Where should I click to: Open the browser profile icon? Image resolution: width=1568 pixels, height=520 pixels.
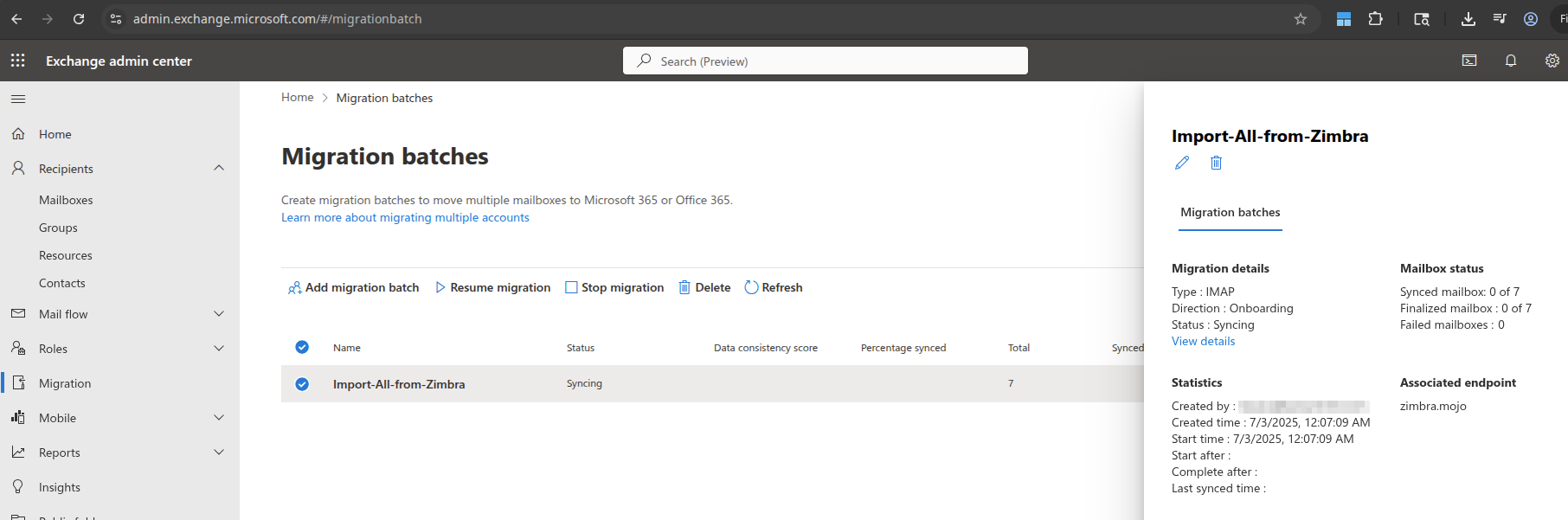pyautogui.click(x=1531, y=19)
